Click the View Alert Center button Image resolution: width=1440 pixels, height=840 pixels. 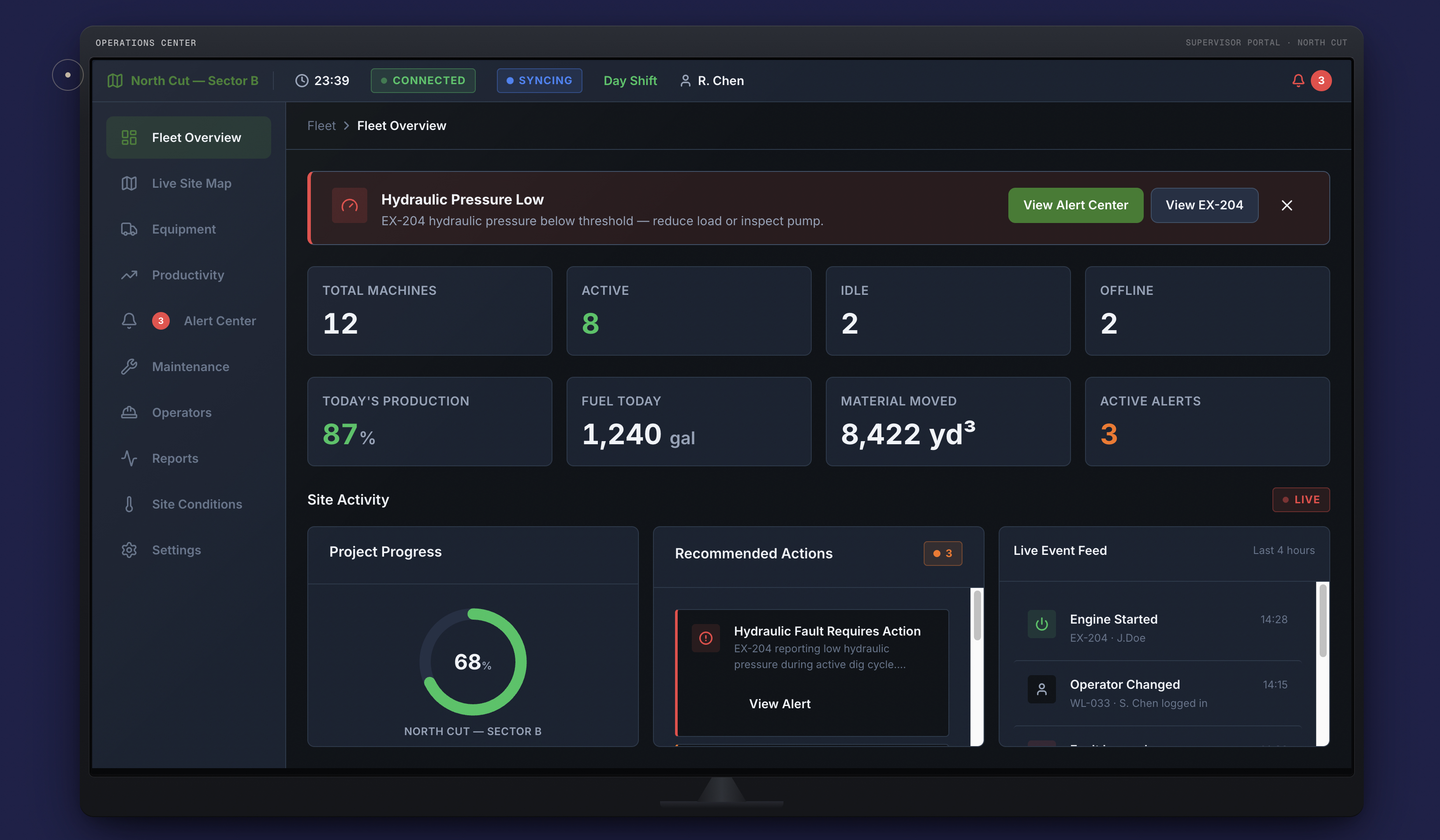pos(1075,205)
